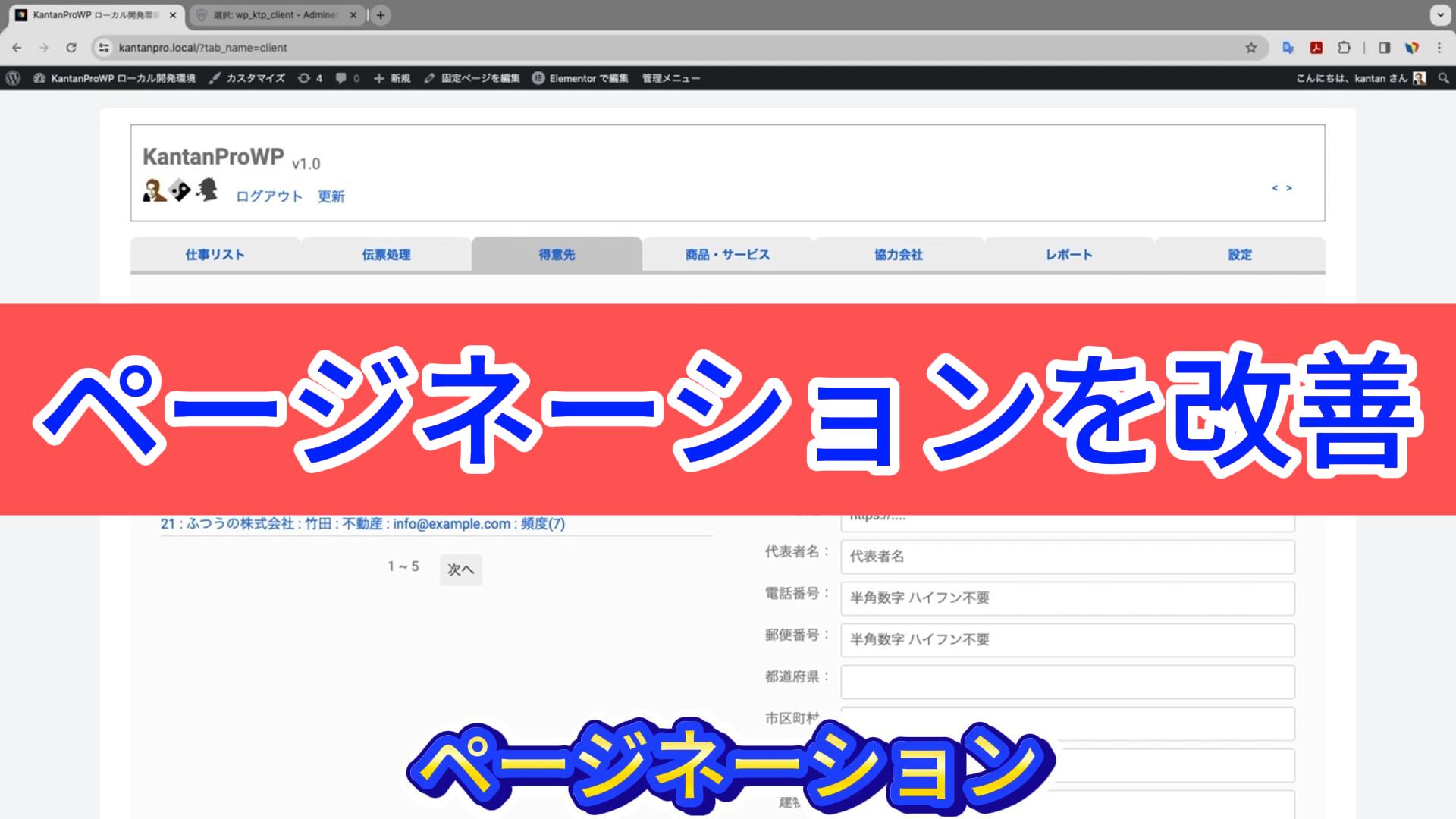
Task: Click the 1～5 page range text
Action: pos(403,566)
